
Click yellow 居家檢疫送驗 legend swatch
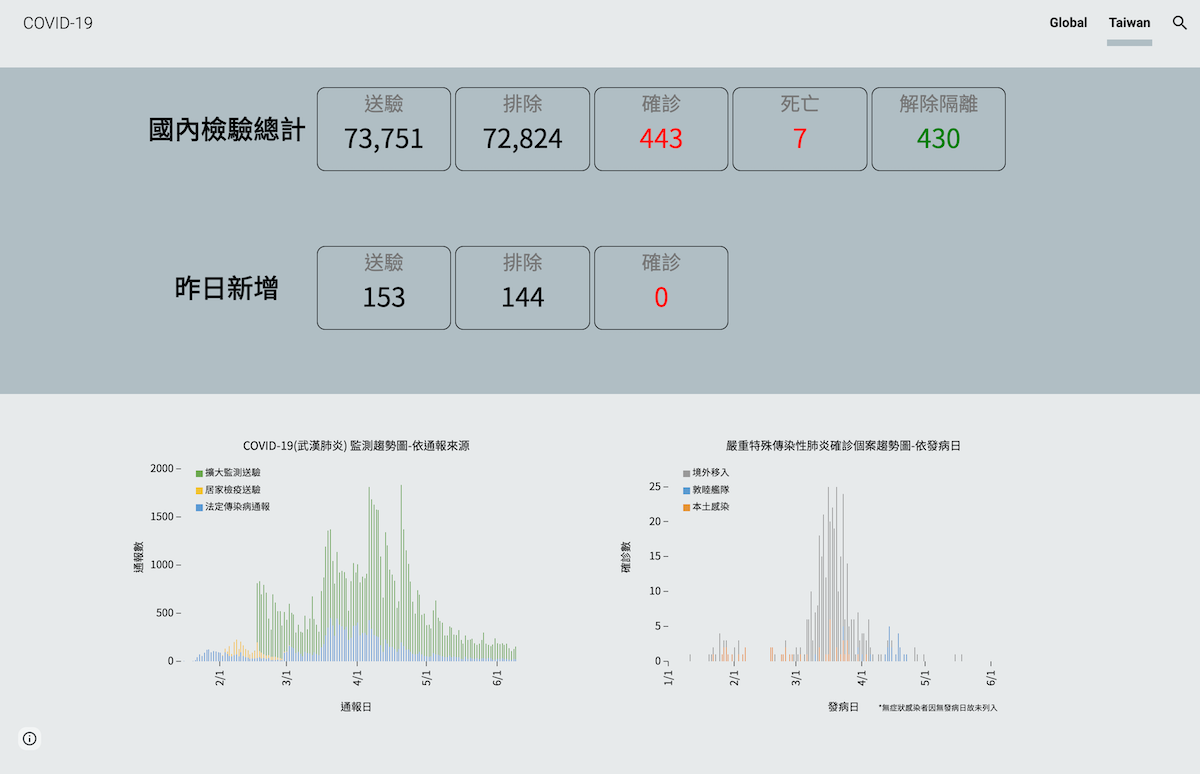tap(200, 490)
